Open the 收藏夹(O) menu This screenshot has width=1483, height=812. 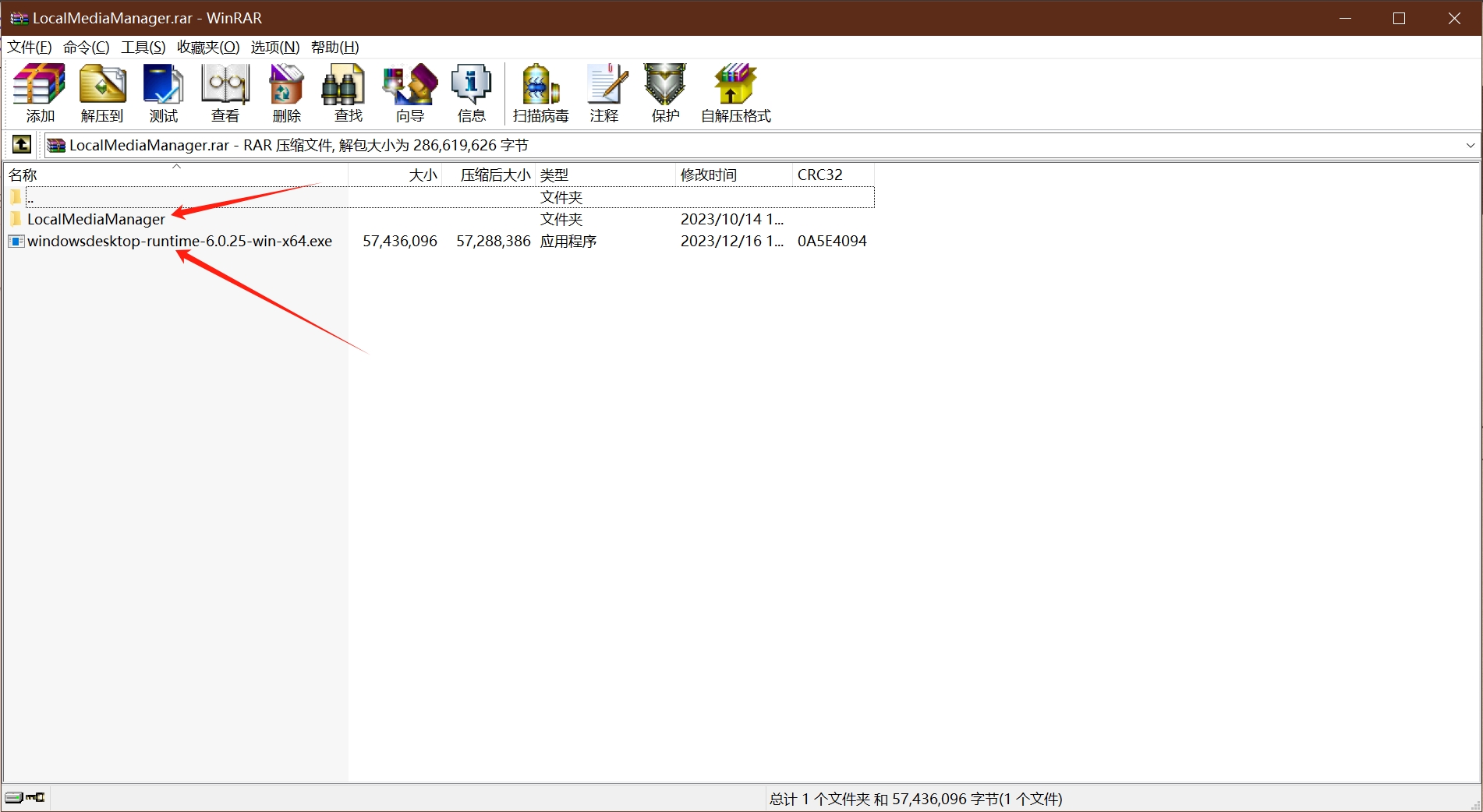(x=208, y=47)
